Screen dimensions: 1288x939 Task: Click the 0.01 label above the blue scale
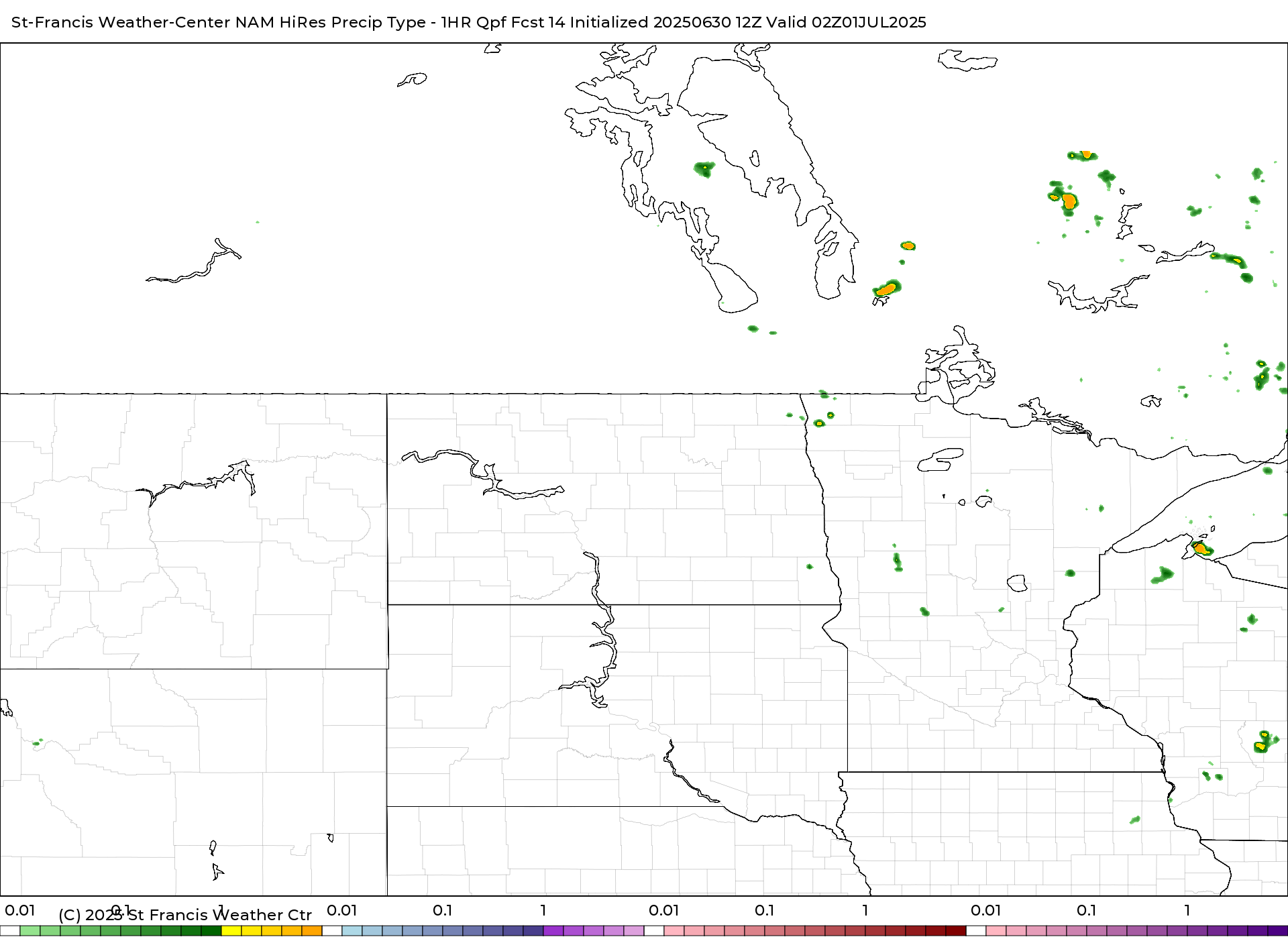tap(342, 910)
